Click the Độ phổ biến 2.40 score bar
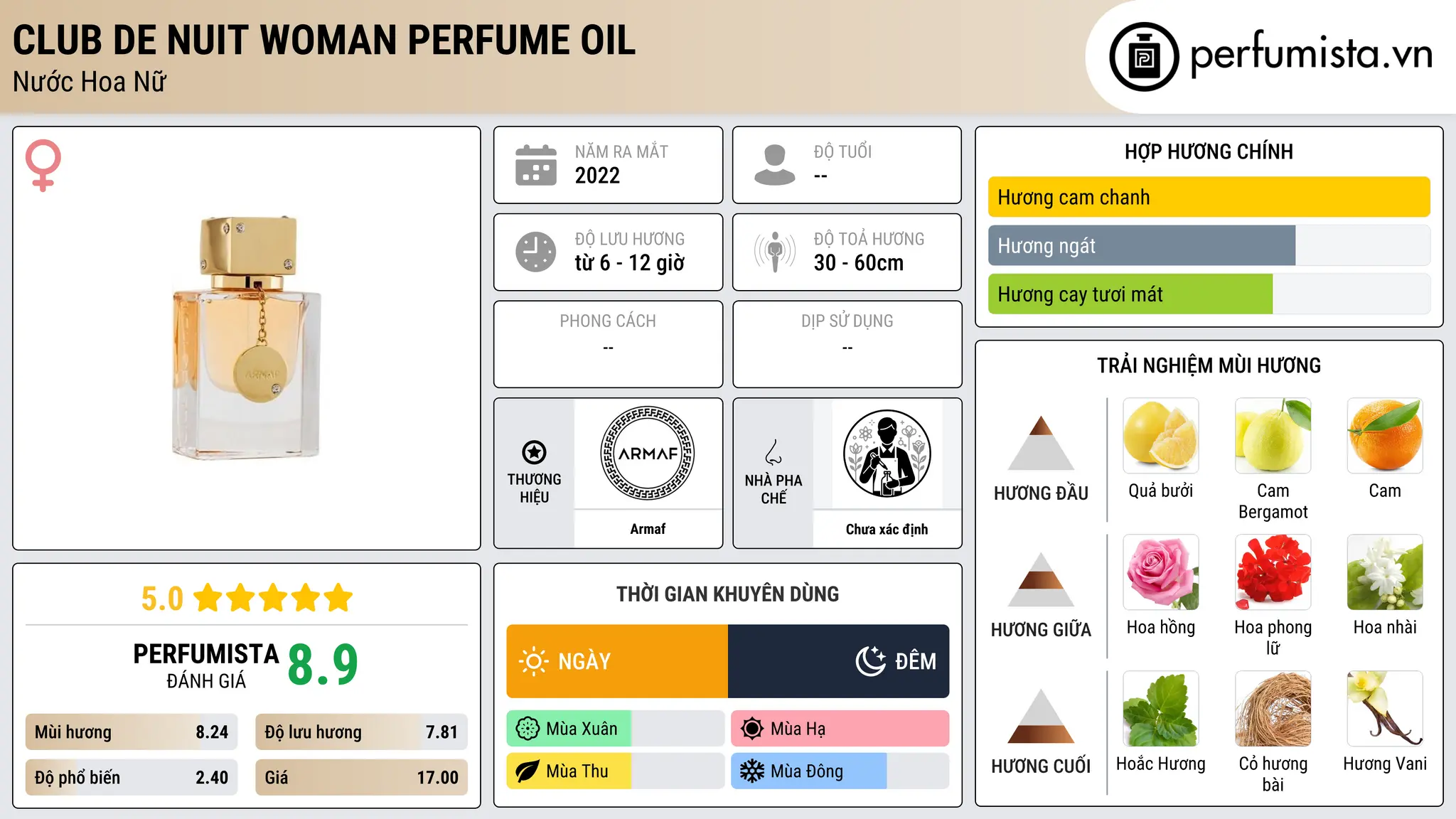1456x819 pixels. (x=132, y=778)
